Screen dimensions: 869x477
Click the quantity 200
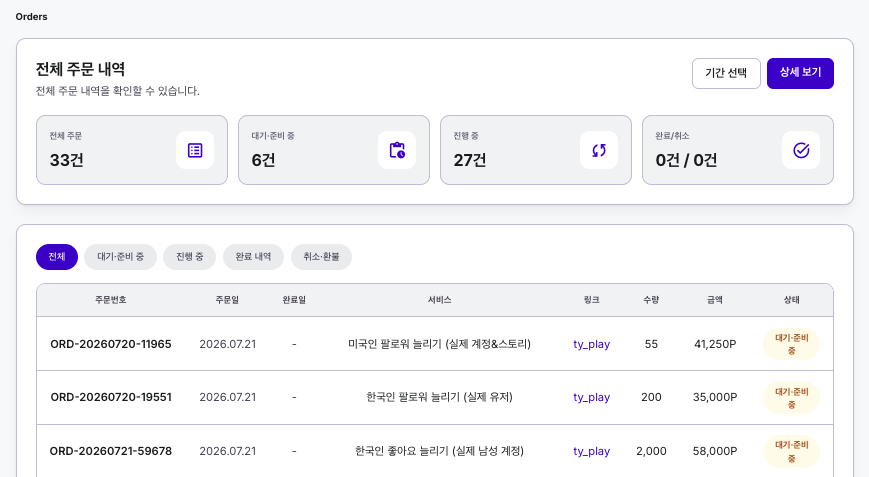click(651, 397)
